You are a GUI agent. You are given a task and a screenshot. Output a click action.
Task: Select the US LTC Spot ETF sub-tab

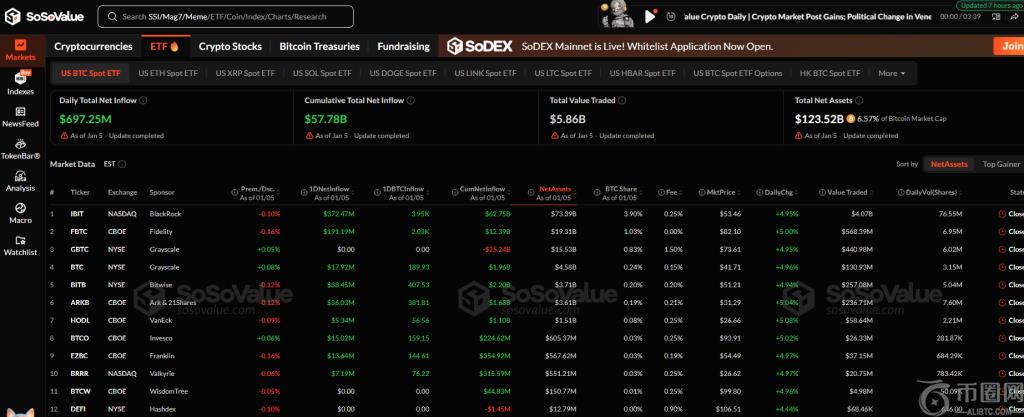(x=563, y=73)
